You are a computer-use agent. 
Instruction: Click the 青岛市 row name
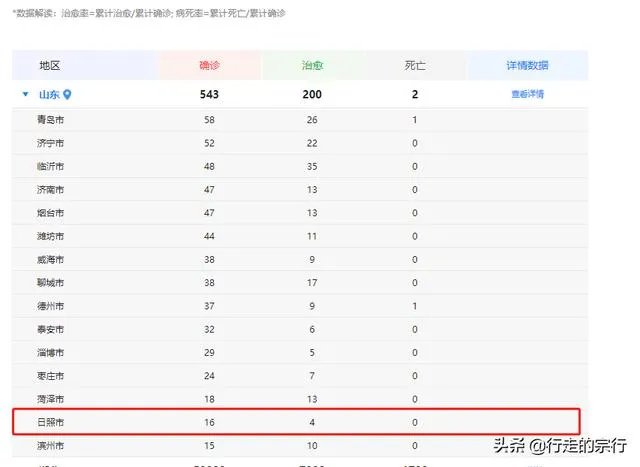click(x=51, y=120)
